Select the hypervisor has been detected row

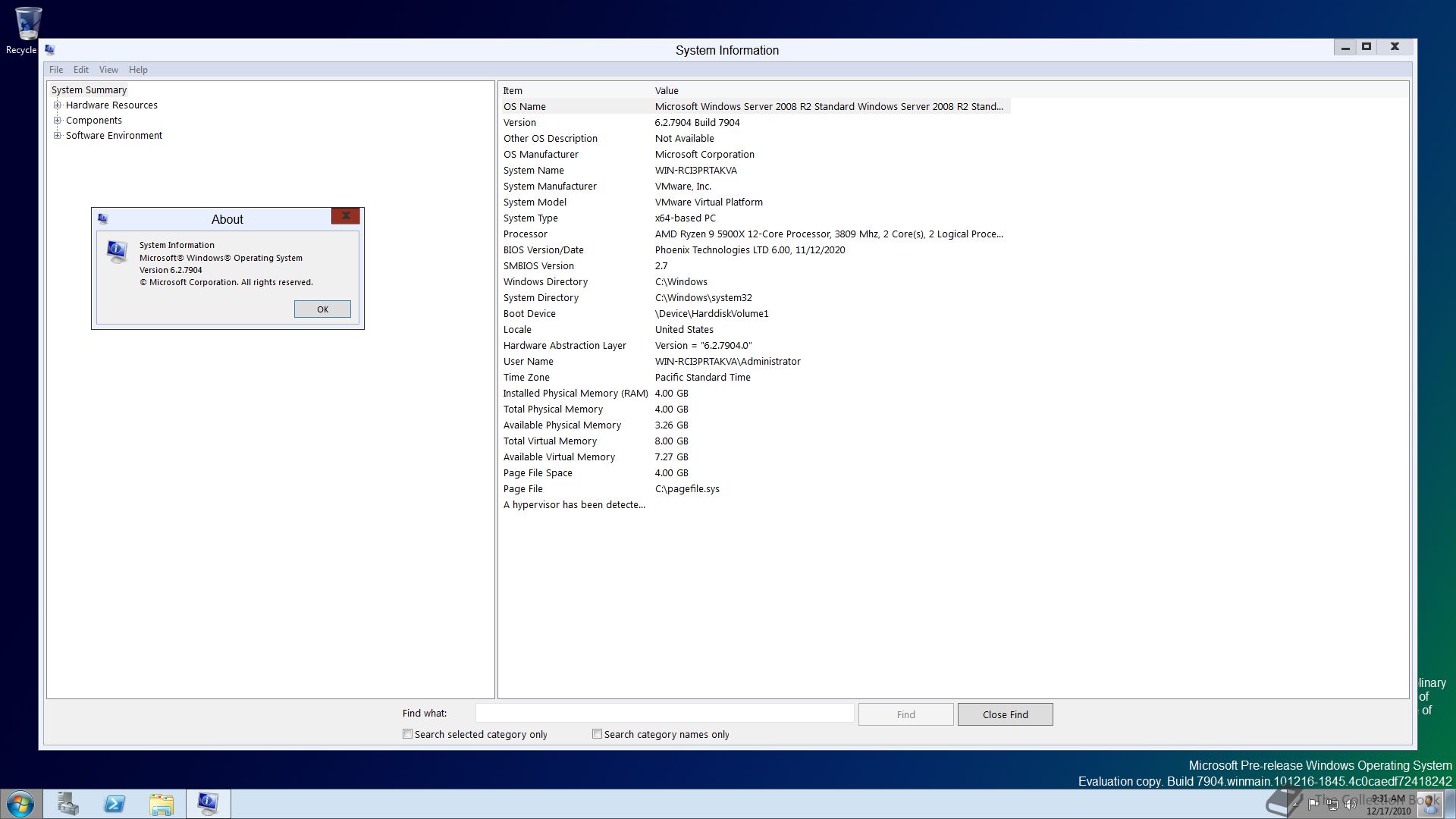coord(755,505)
